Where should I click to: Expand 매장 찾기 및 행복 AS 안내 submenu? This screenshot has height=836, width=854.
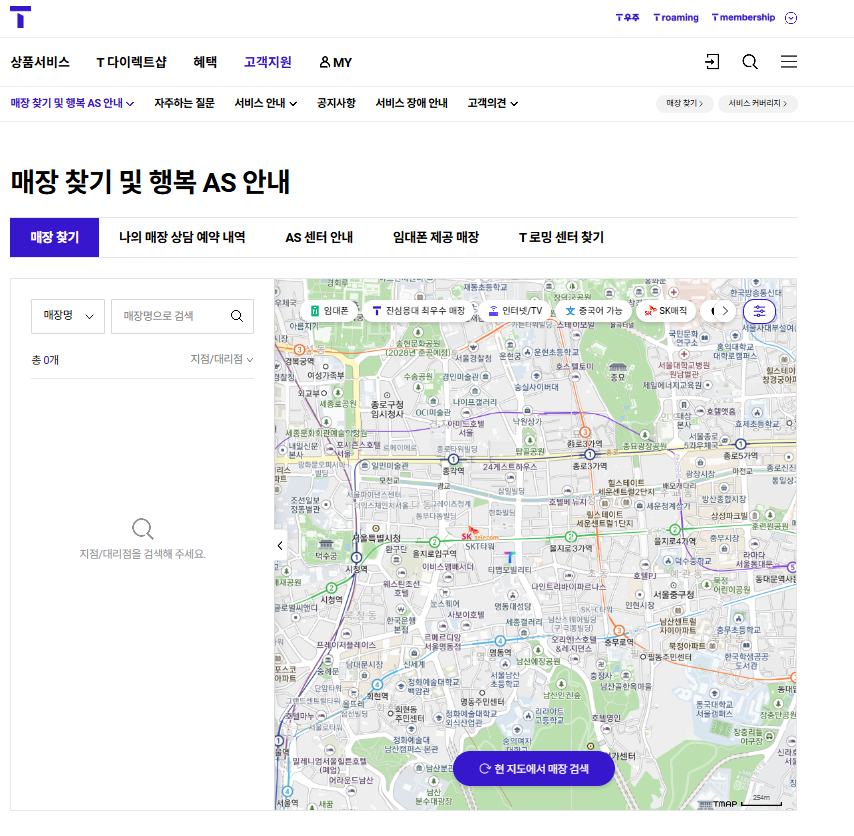[x=72, y=103]
